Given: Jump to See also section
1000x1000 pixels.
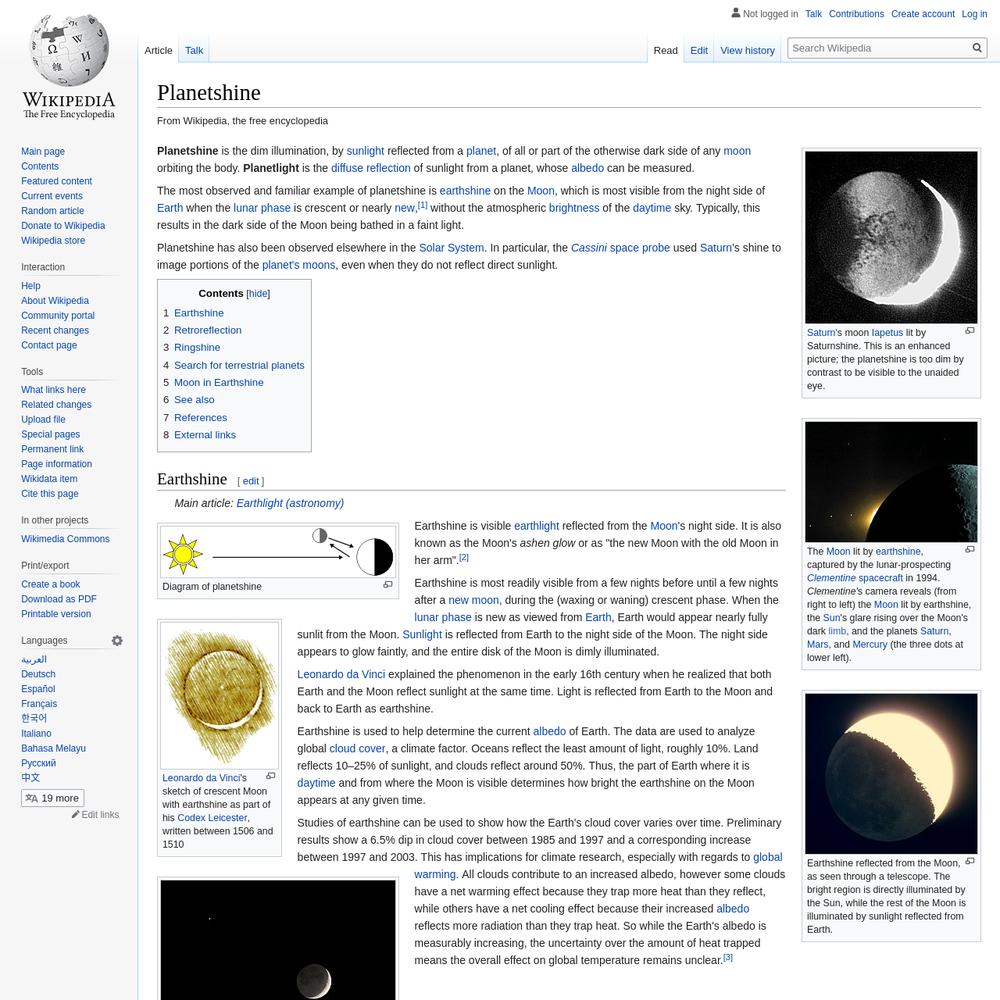Looking at the screenshot, I should 194,399.
